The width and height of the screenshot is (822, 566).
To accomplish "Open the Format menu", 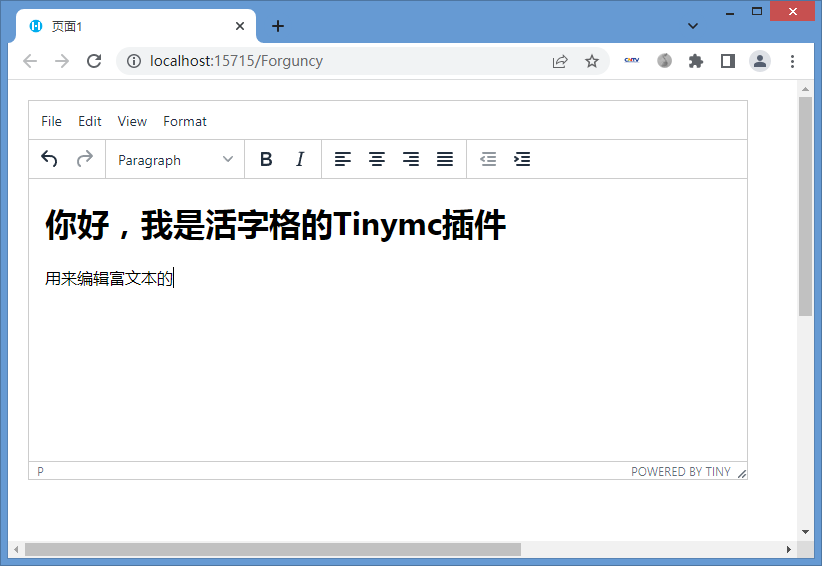I will click(x=185, y=121).
